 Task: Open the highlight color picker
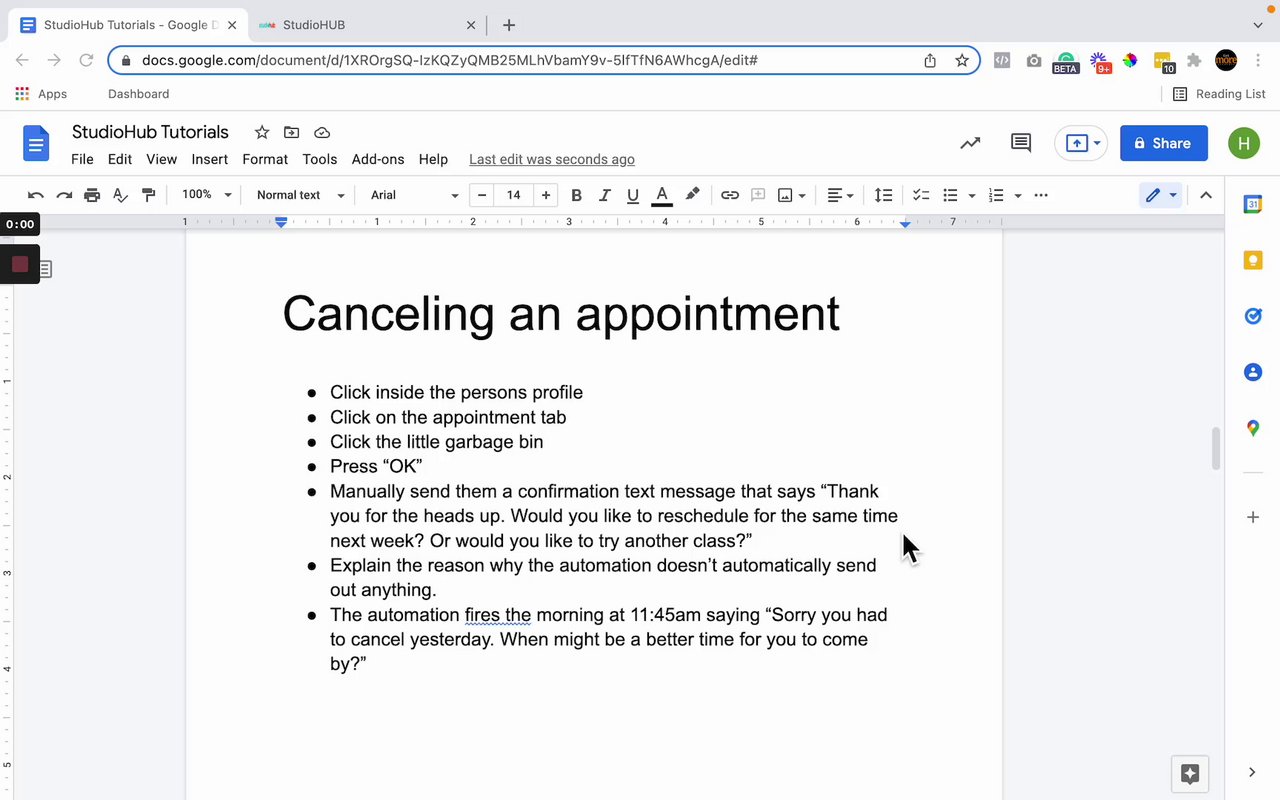point(692,195)
